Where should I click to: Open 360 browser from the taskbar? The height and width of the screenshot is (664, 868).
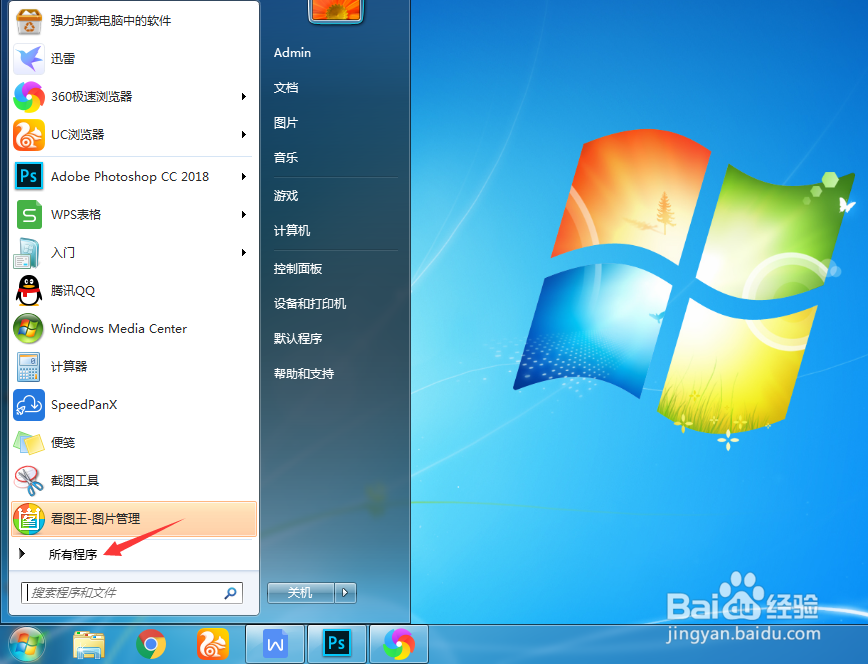coord(399,644)
